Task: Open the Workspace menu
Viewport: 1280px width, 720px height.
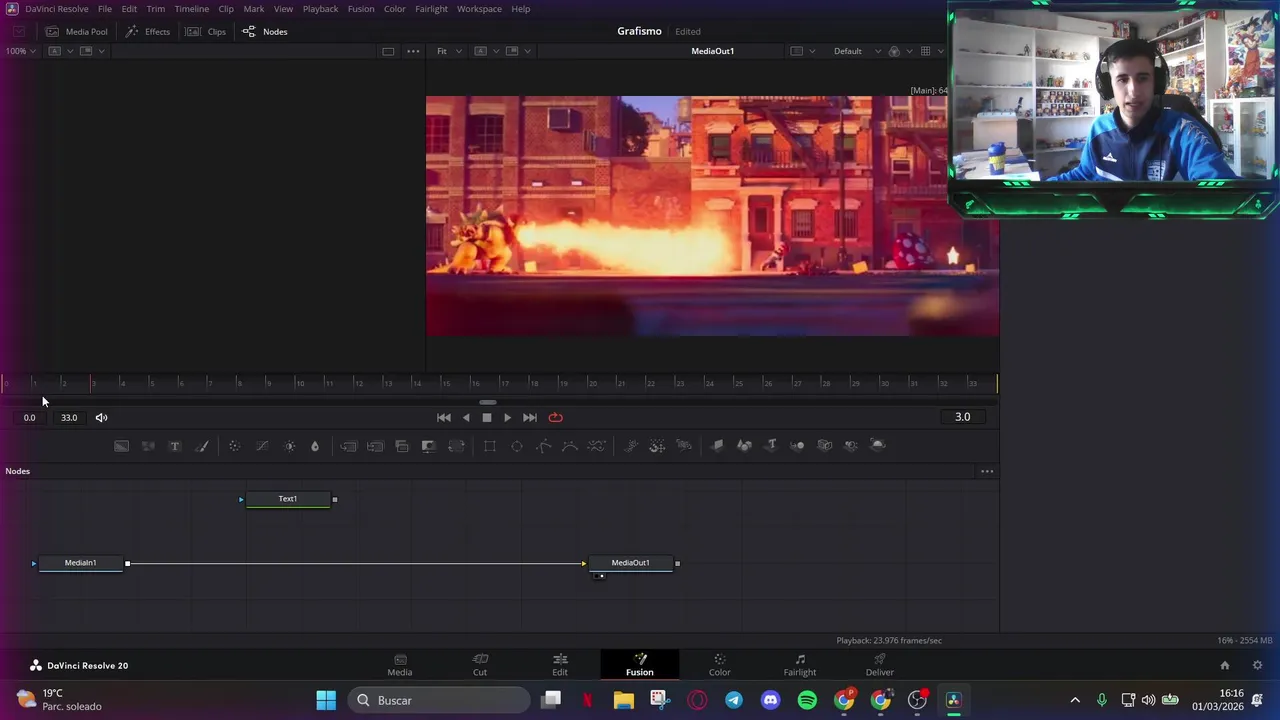Action: [x=480, y=9]
